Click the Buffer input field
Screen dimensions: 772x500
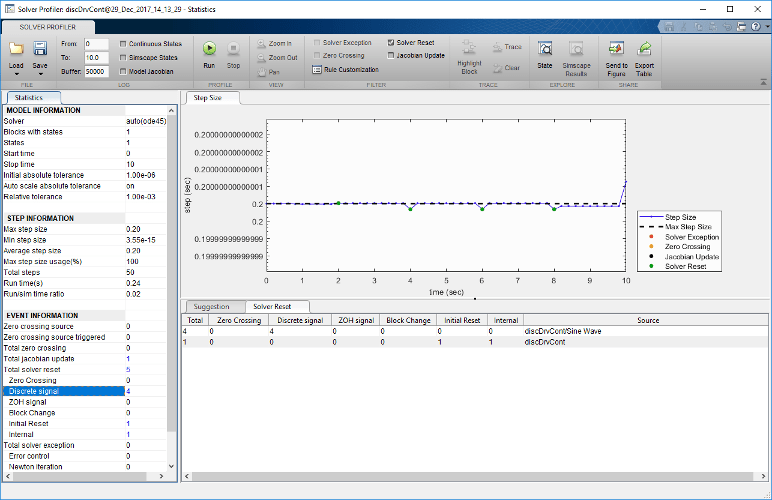[x=96, y=72]
